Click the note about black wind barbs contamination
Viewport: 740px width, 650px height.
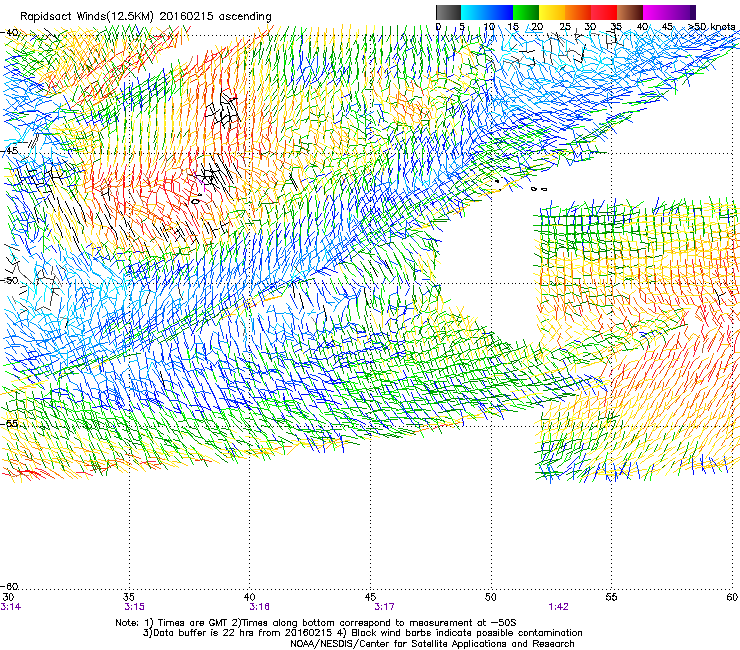tap(466, 633)
